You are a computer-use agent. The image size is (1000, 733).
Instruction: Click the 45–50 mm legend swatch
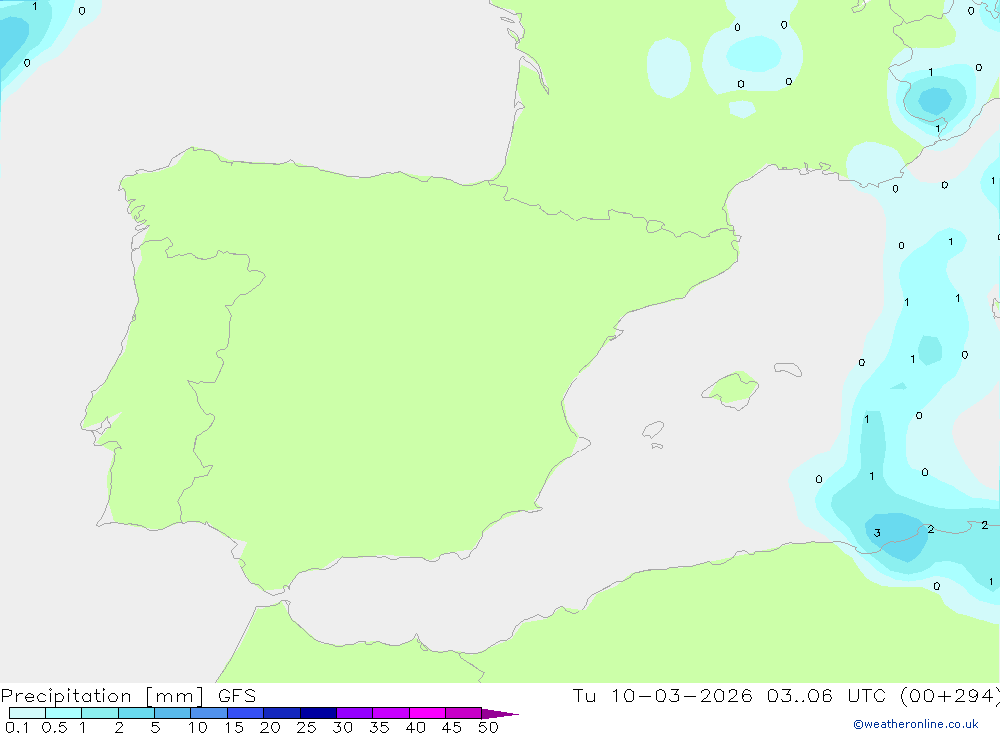tap(464, 713)
